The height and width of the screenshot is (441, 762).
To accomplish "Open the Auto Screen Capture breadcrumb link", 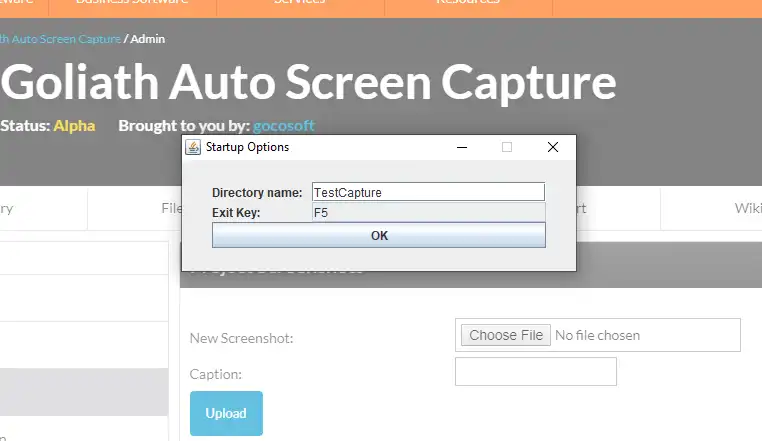I will (60, 39).
